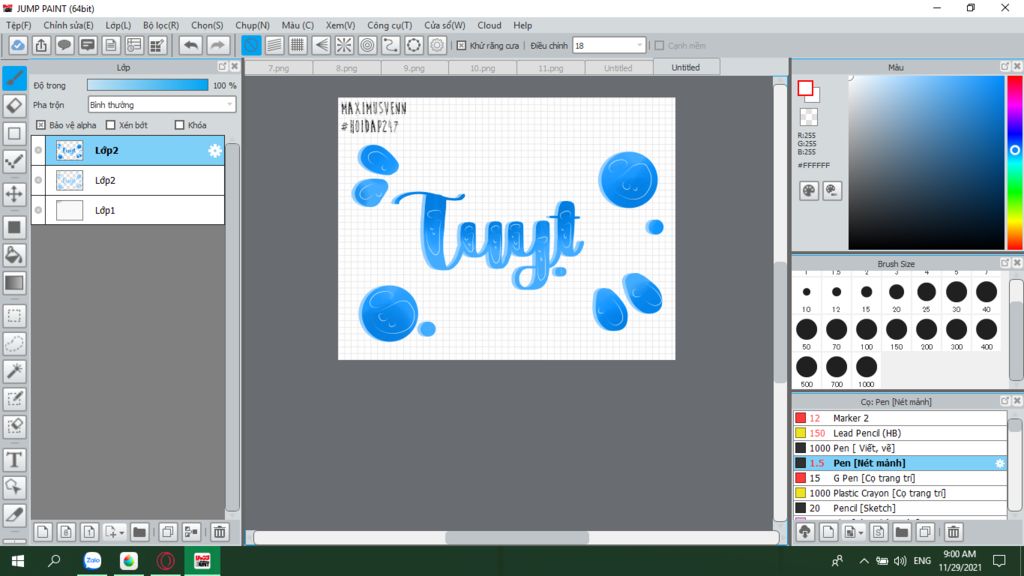Click the canvas horizontal scrollbar
This screenshot has width=1024, height=576.
click(x=516, y=537)
